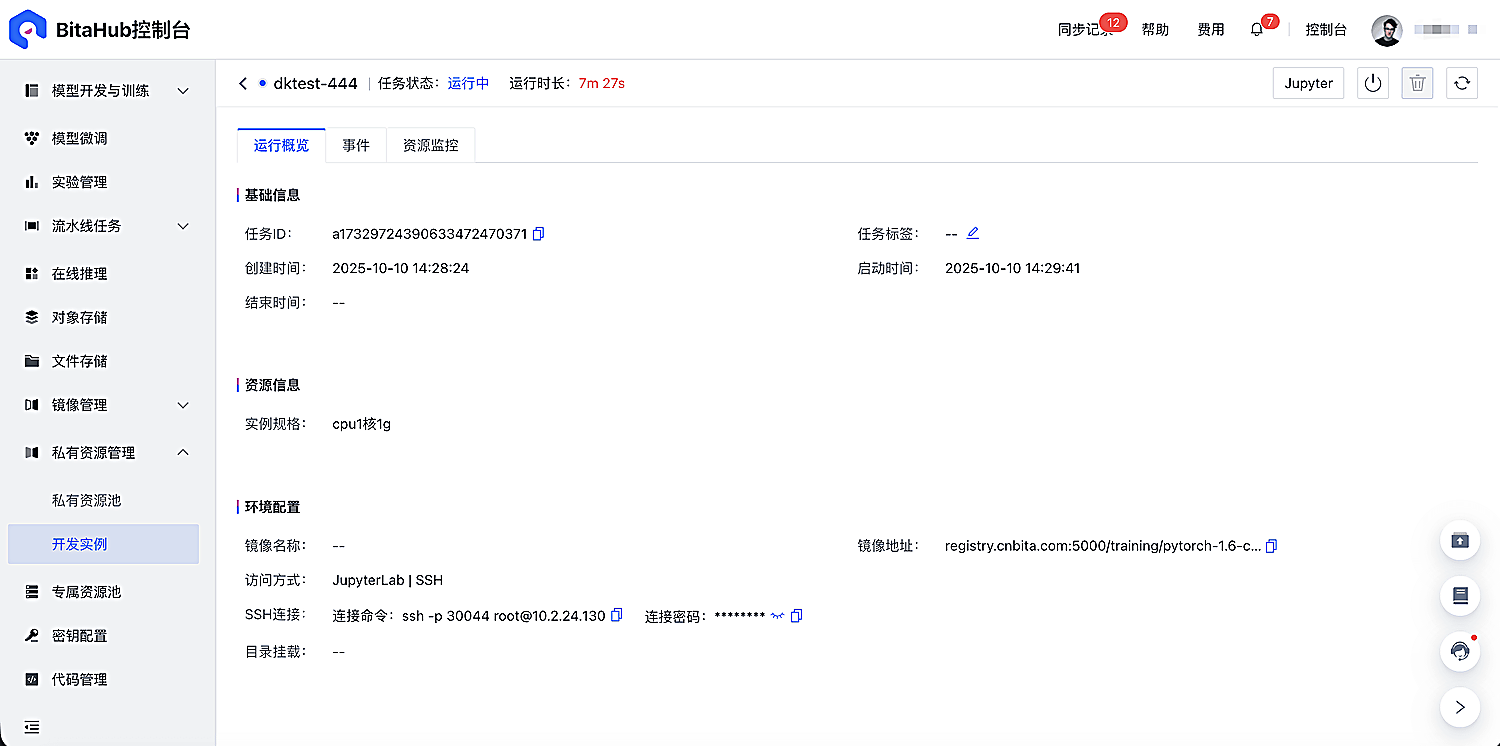Expand 镜像管理 menu
The image size is (1500, 746).
(x=183, y=405)
